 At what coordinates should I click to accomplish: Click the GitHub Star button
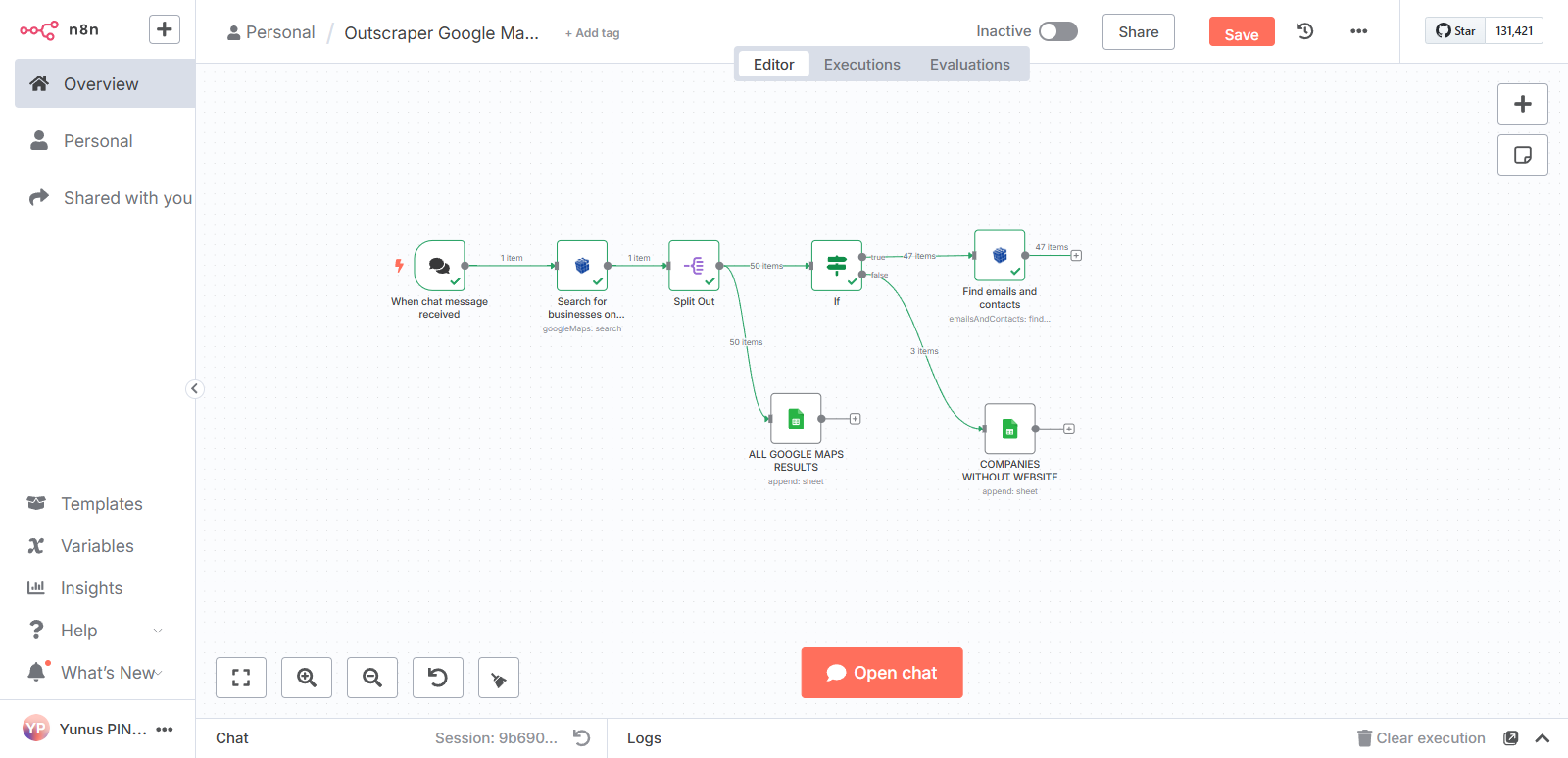[1456, 31]
